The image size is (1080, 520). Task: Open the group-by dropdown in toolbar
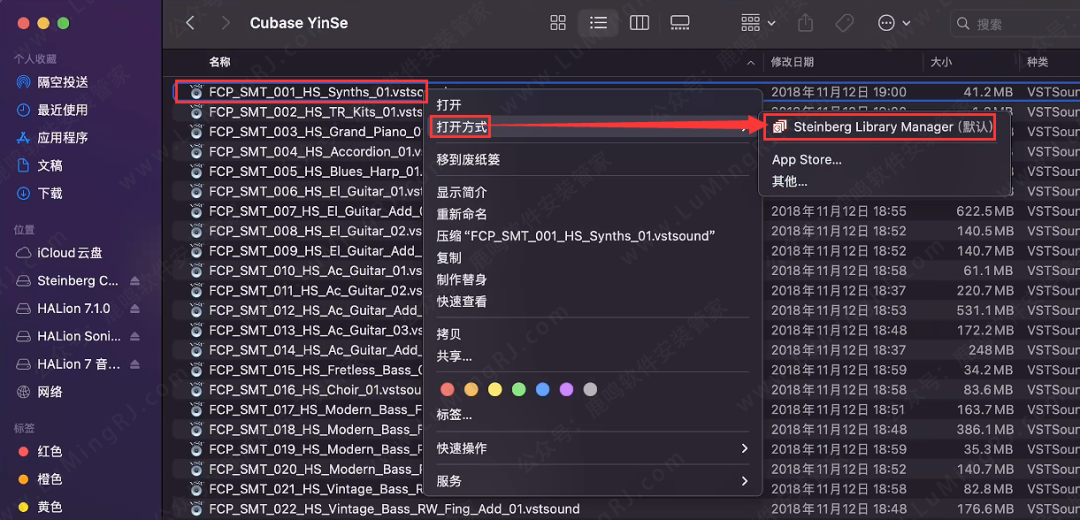point(758,23)
